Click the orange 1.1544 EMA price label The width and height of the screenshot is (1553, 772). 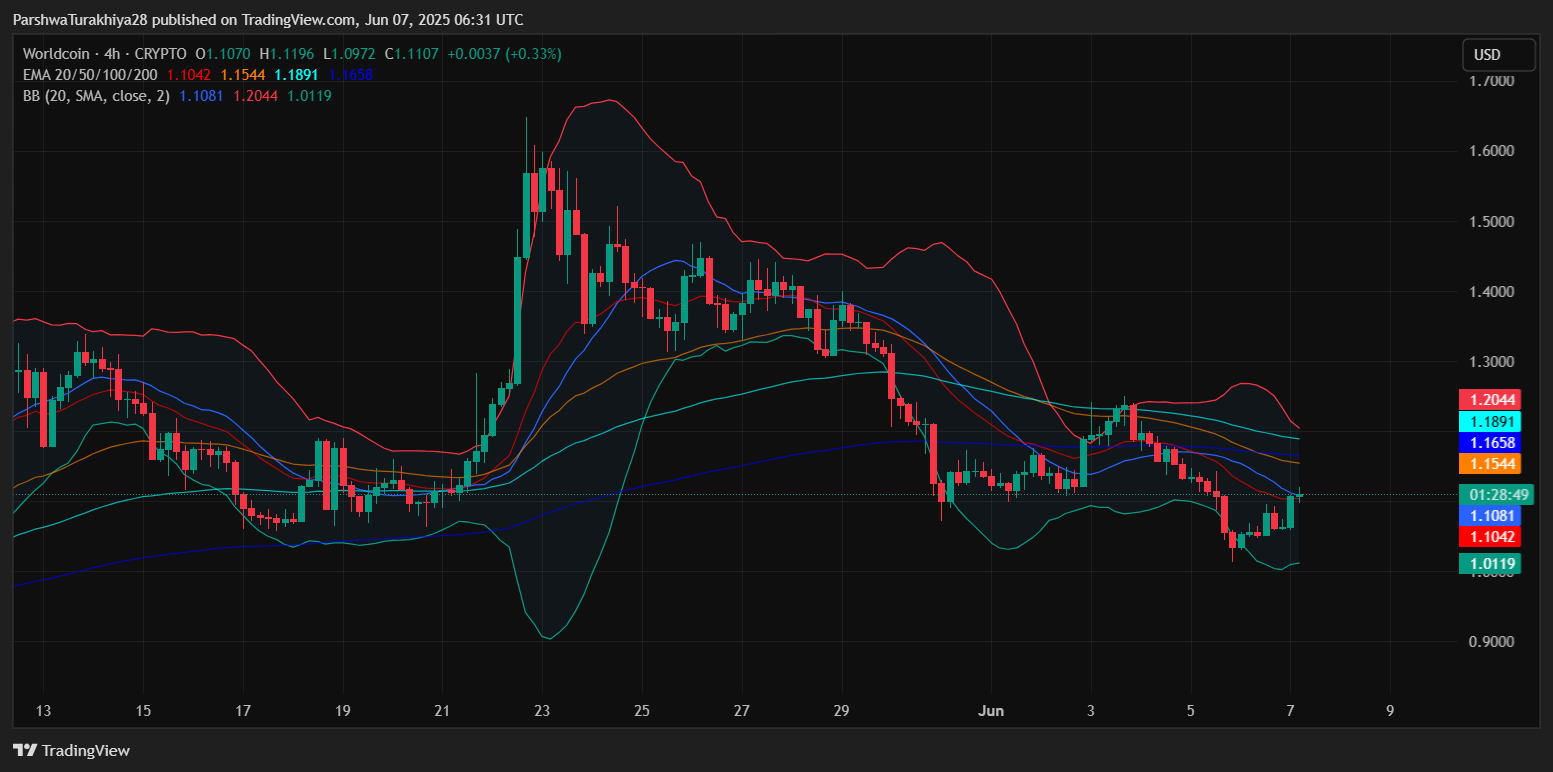[1489, 464]
